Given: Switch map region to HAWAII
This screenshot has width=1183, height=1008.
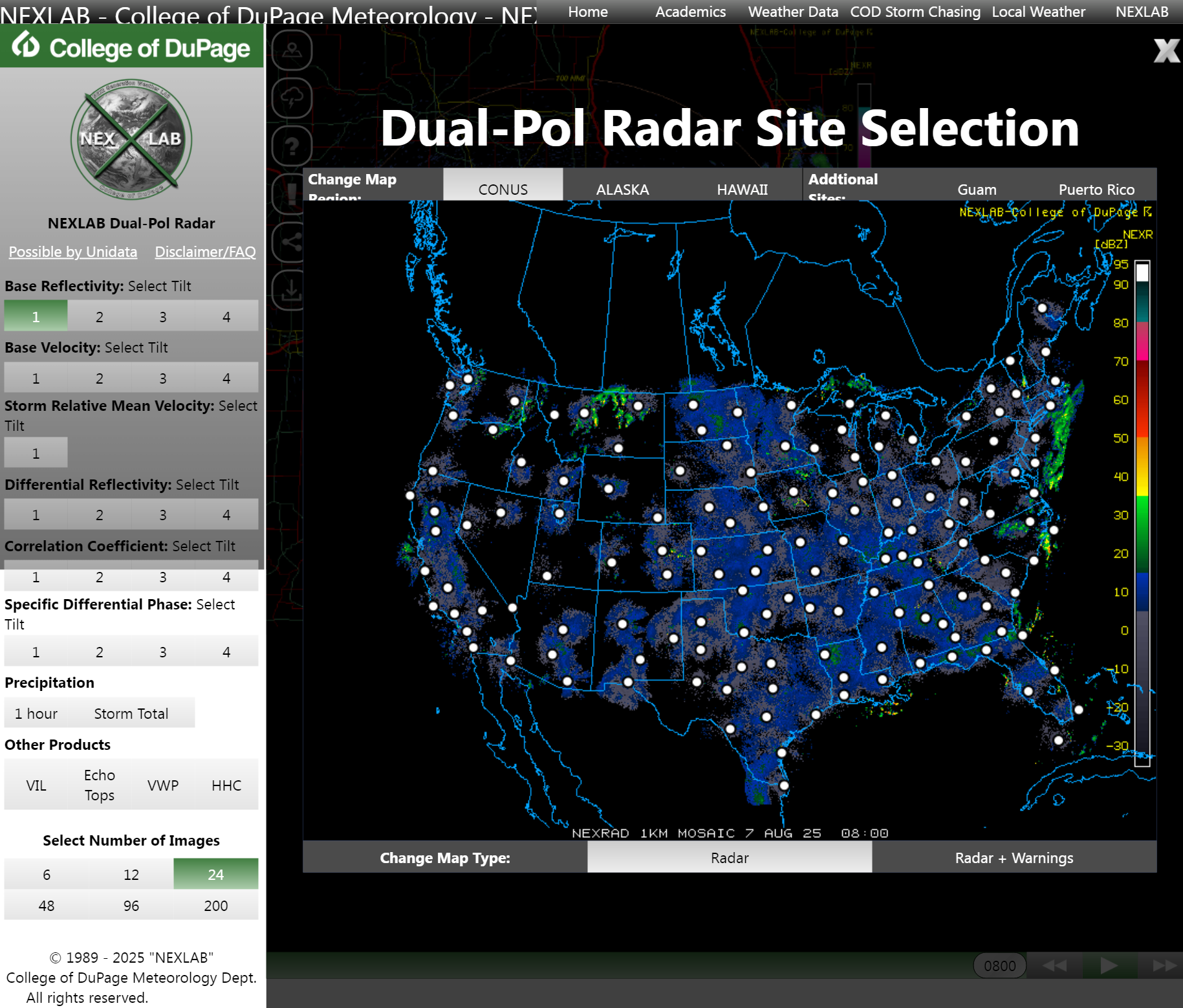Looking at the screenshot, I should click(x=743, y=185).
